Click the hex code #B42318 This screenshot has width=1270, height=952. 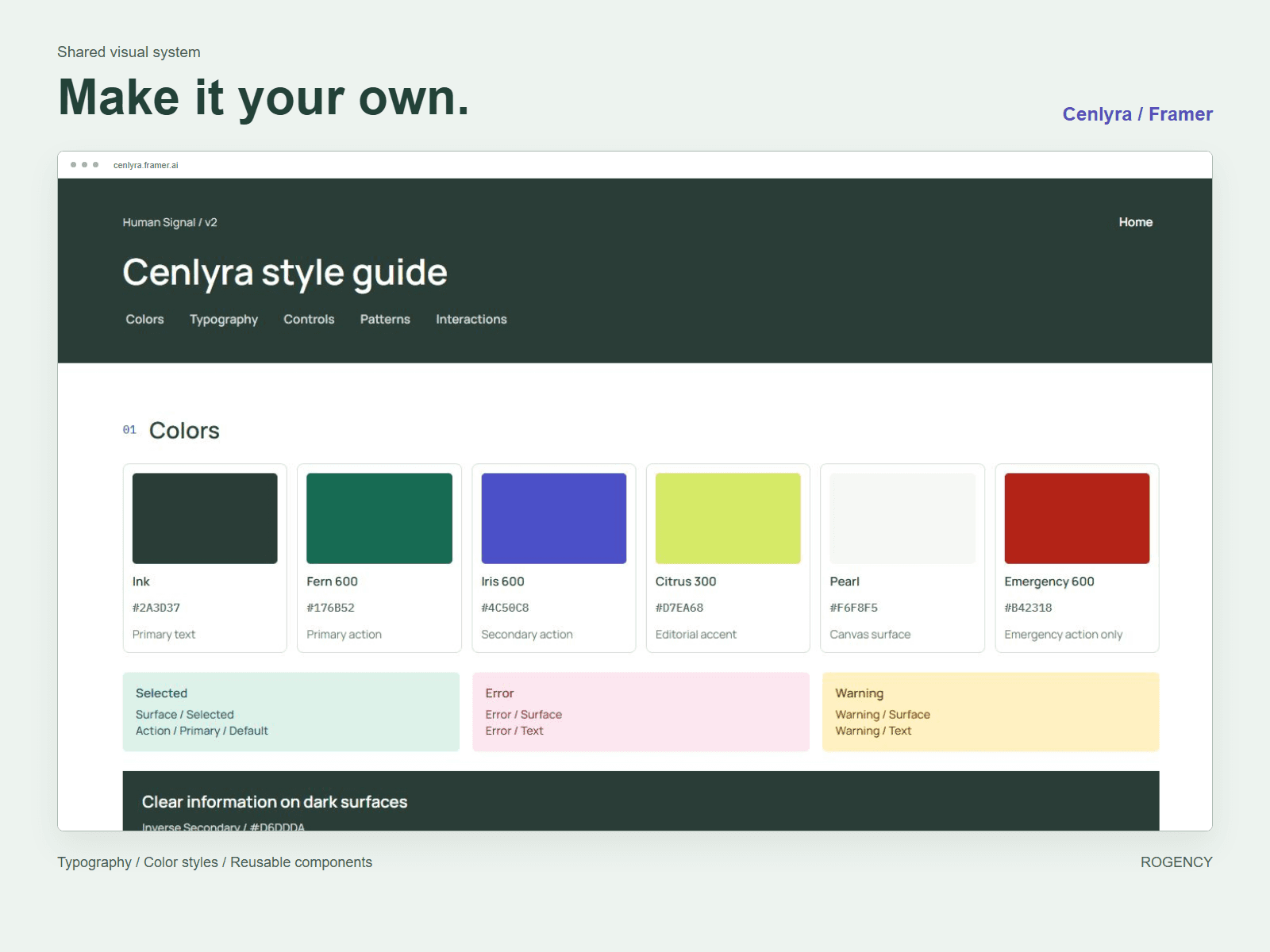[1028, 608]
